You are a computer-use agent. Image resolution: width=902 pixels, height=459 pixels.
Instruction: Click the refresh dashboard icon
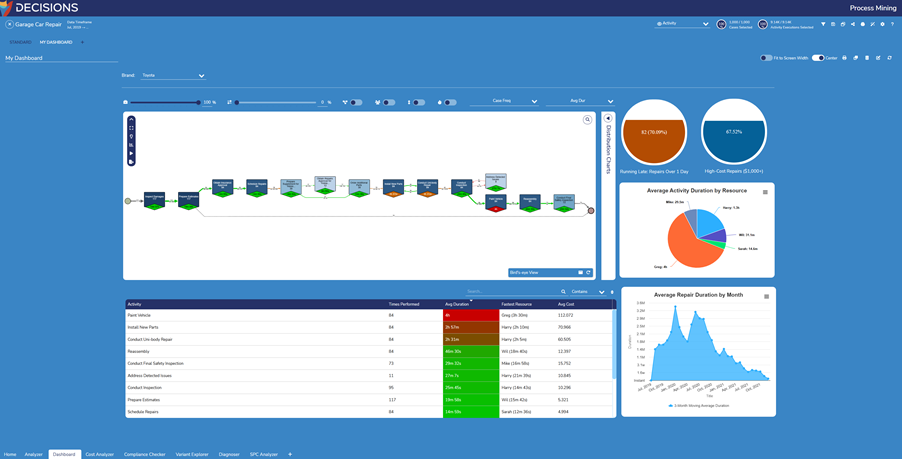pyautogui.click(x=889, y=58)
